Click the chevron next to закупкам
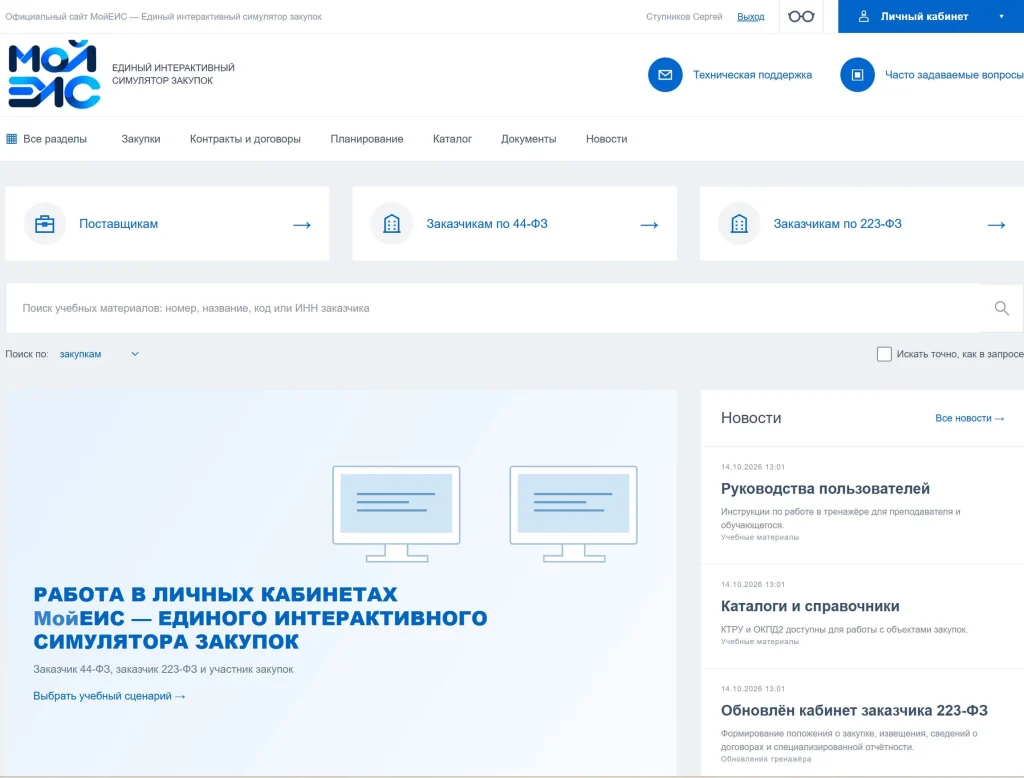The width and height of the screenshot is (1024, 778). (135, 353)
